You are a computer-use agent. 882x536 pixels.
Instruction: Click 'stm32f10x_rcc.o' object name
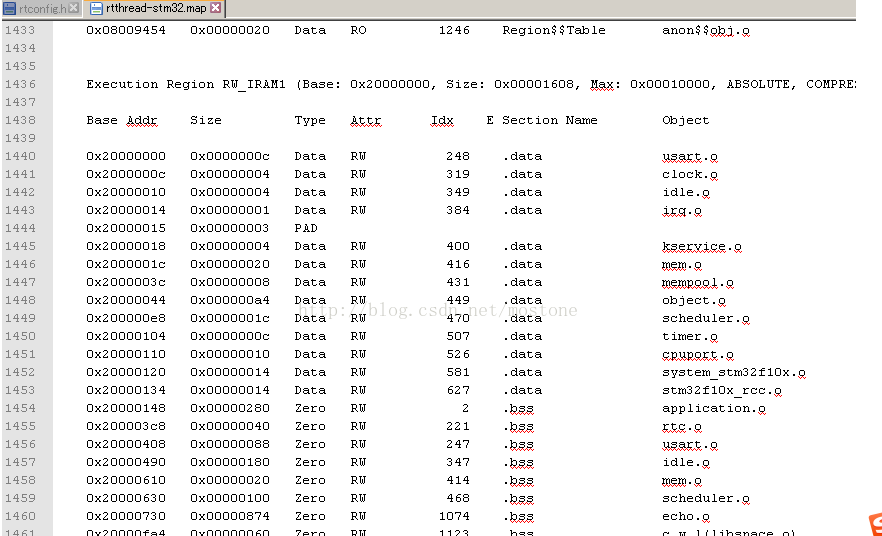[722, 390]
